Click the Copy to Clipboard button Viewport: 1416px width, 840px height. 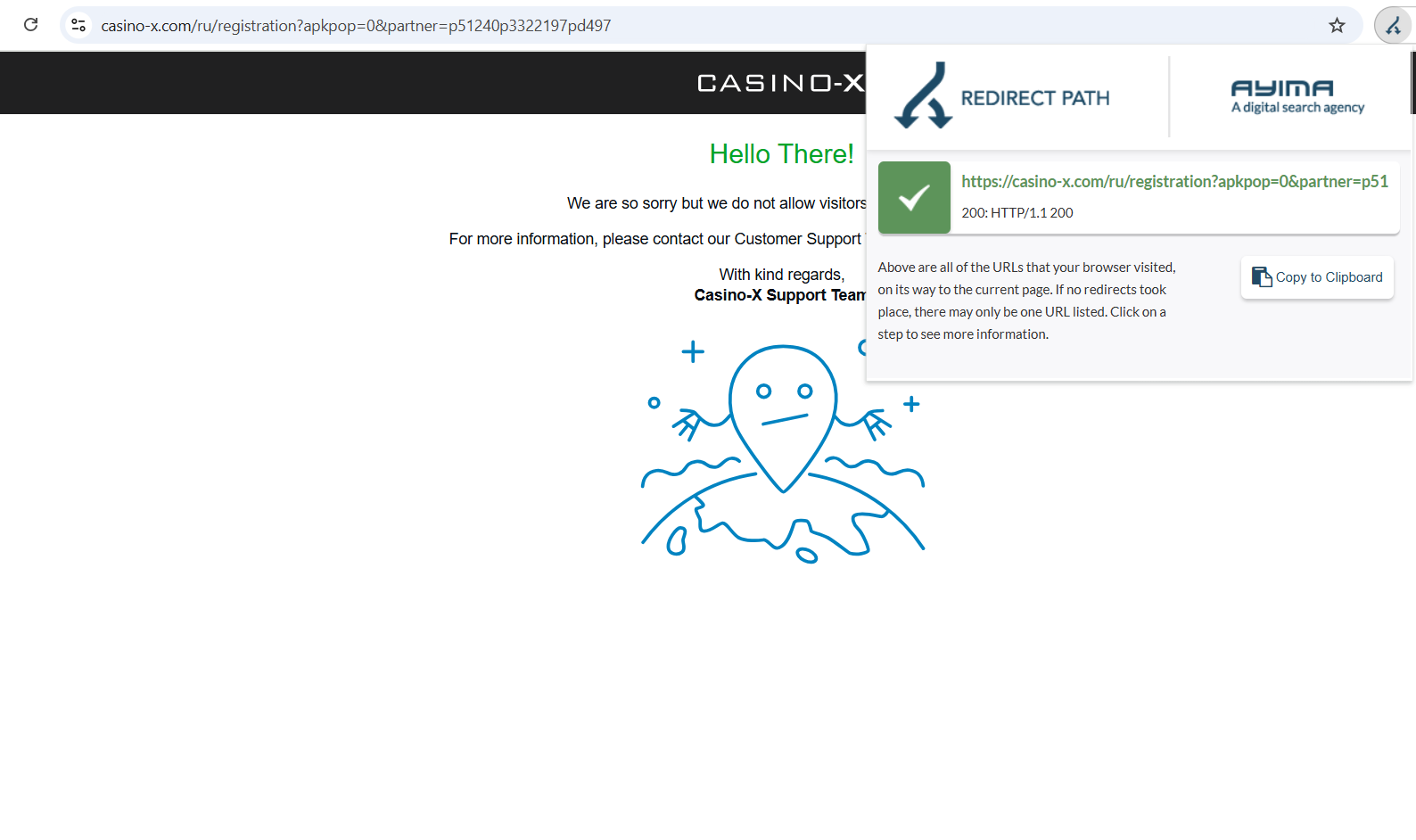(x=1317, y=277)
